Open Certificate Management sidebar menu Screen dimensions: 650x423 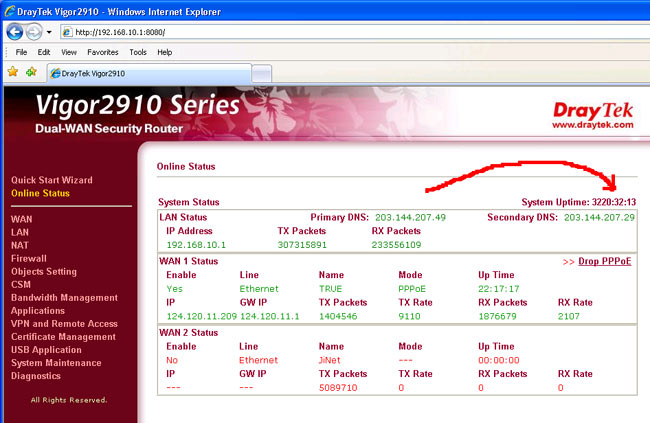[63, 337]
